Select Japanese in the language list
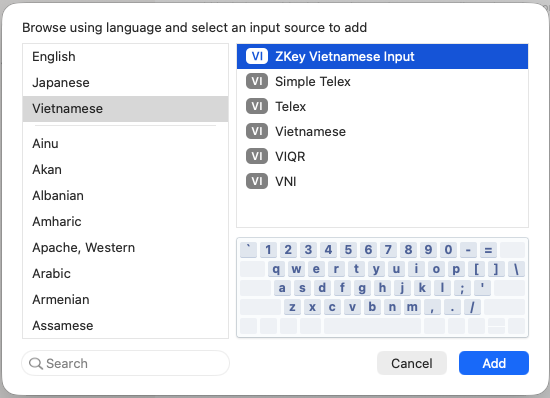The width and height of the screenshot is (550, 398). (x=126, y=83)
